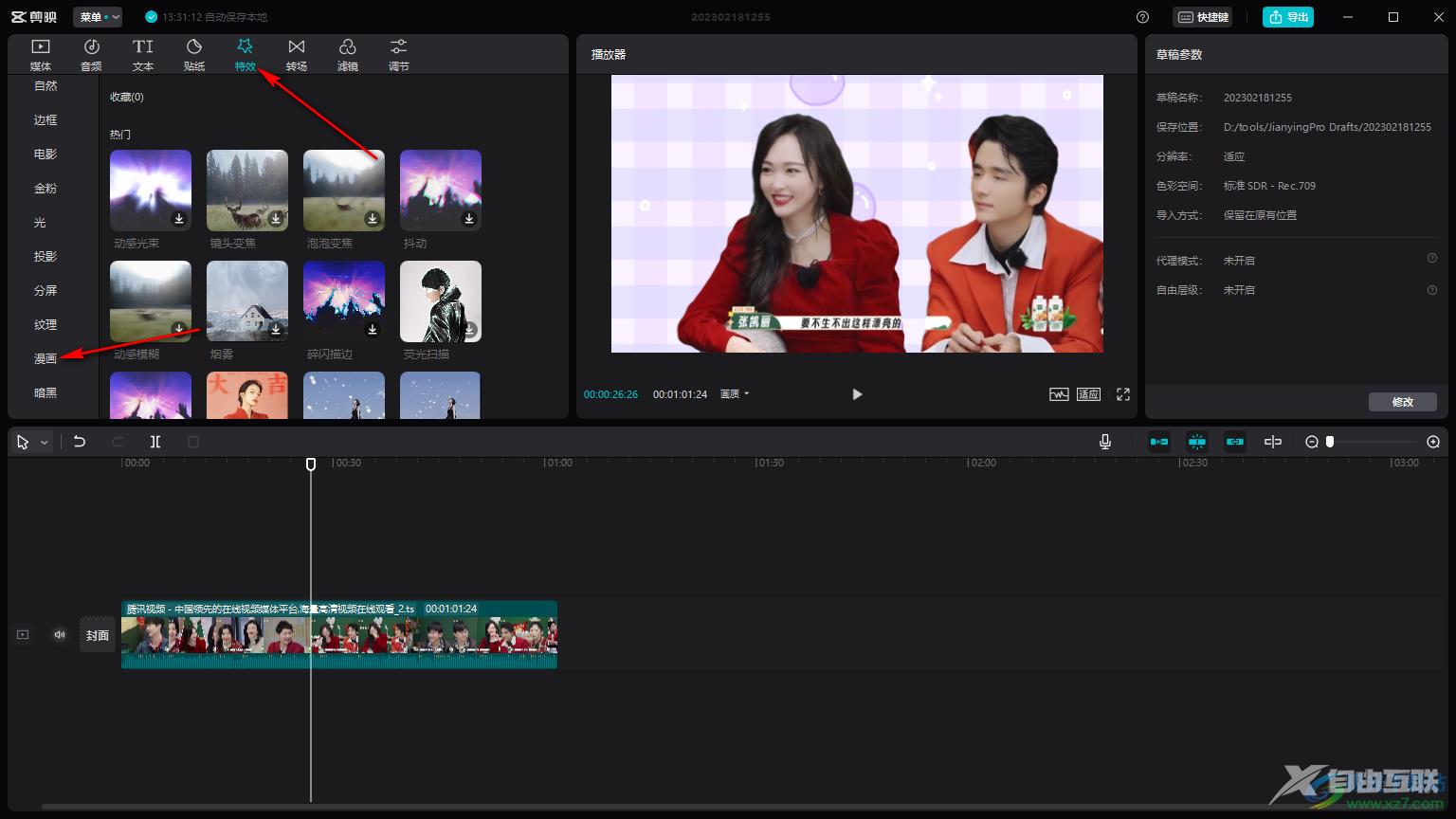The height and width of the screenshot is (819, 1456).
Task: Show help for 自由层级
Action: [1432, 290]
